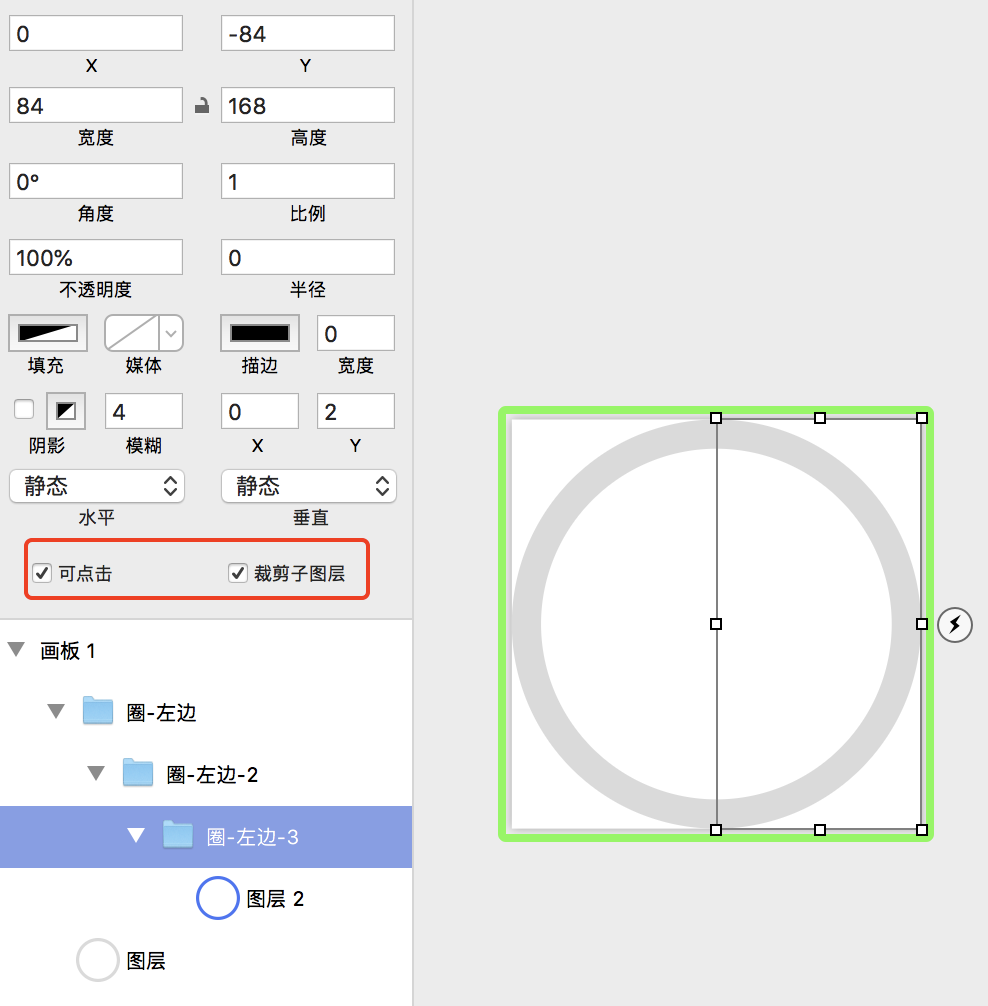Click the 圈-左边 folder icon
988x1006 pixels.
pyautogui.click(x=98, y=711)
